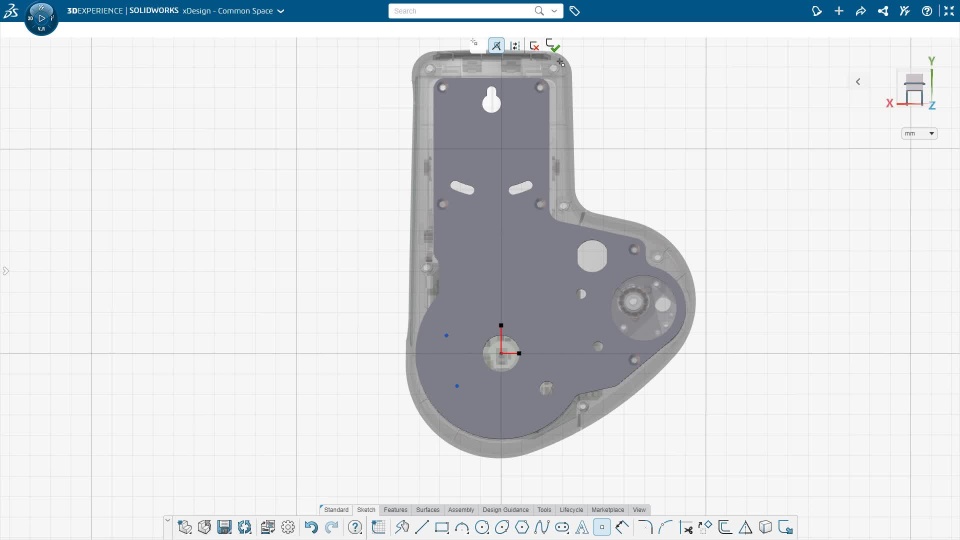Toggle the highlighted point tool in toolbar

tap(601, 527)
